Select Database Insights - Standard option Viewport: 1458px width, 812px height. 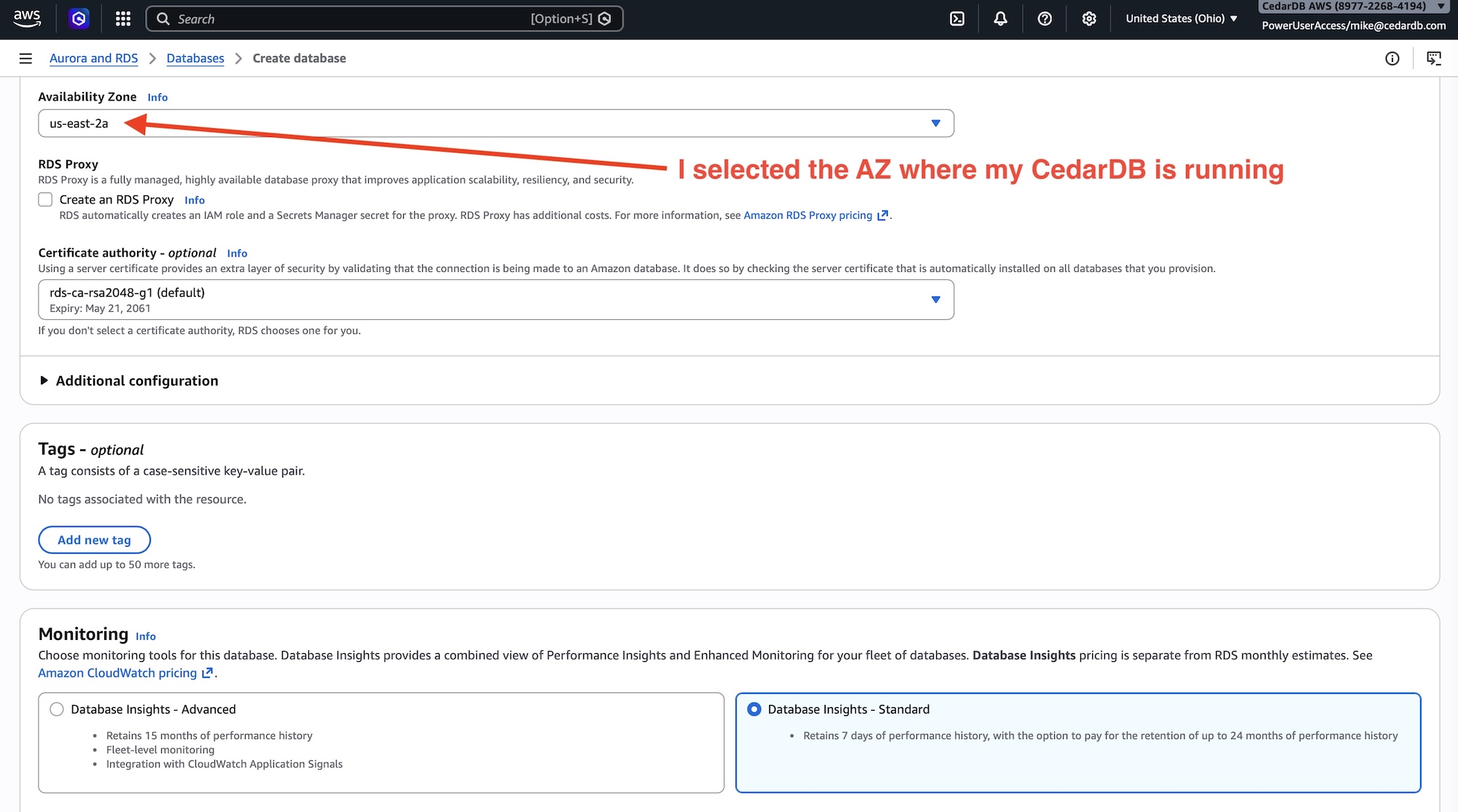point(754,709)
